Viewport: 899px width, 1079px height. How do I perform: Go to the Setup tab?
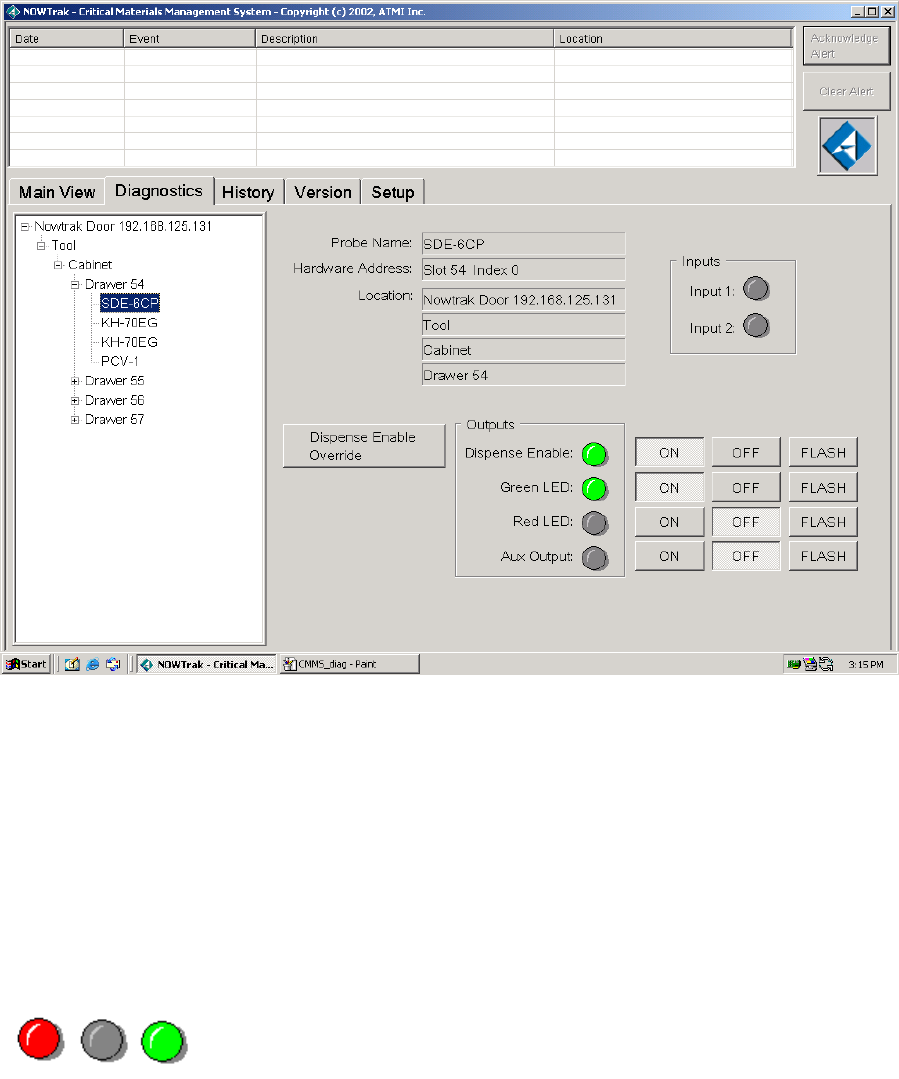click(x=392, y=192)
